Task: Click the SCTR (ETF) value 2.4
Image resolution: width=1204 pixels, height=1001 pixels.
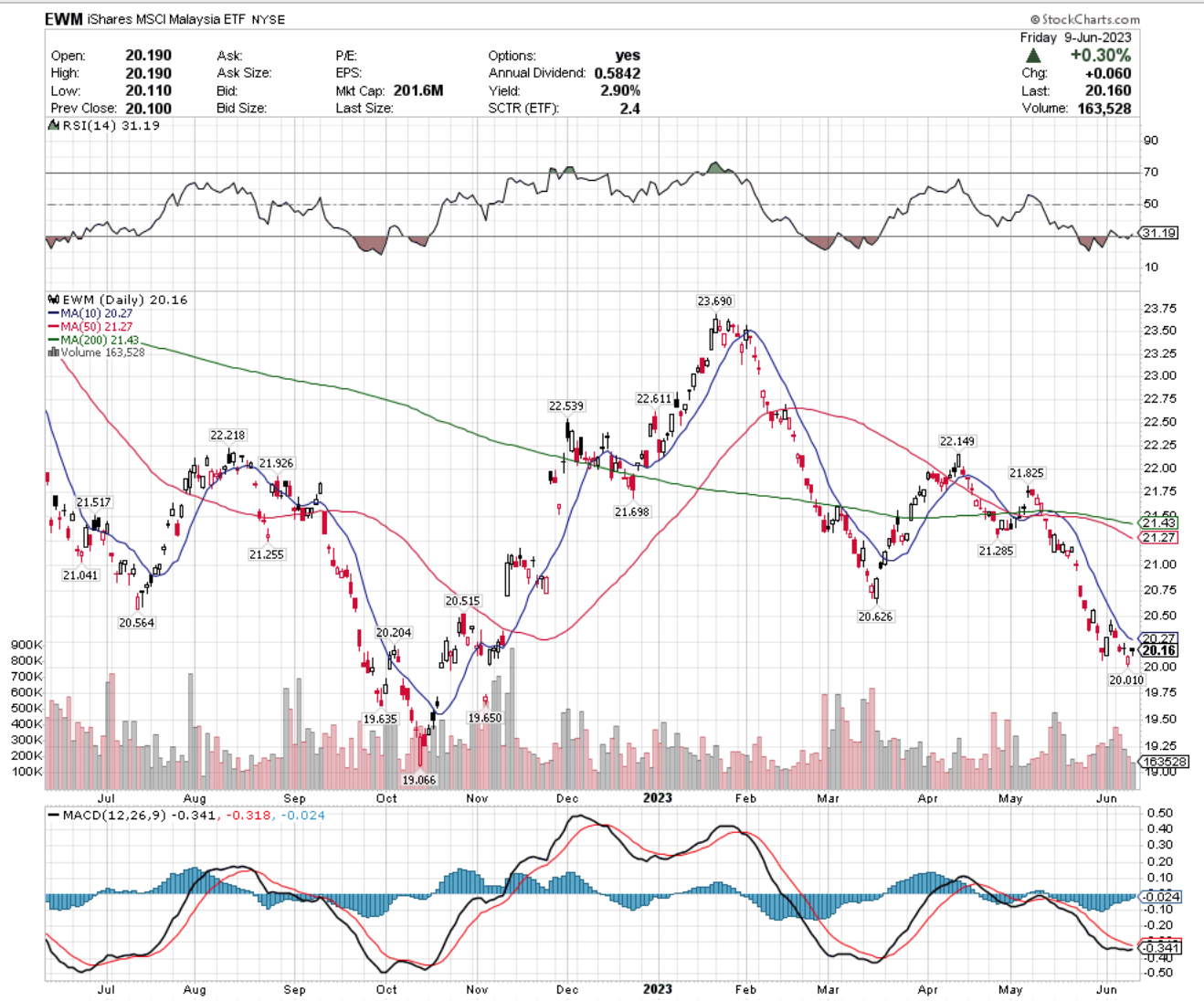Action: pos(629,108)
